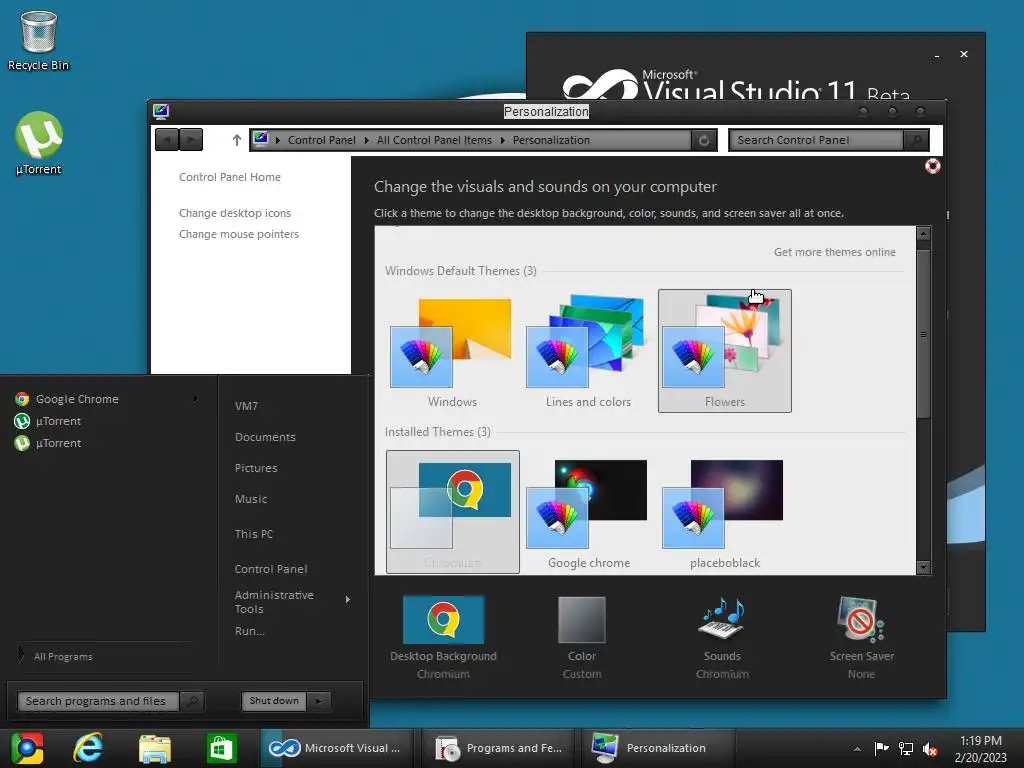
Task: Click the Action Center flag in system tray
Action: coord(881,749)
